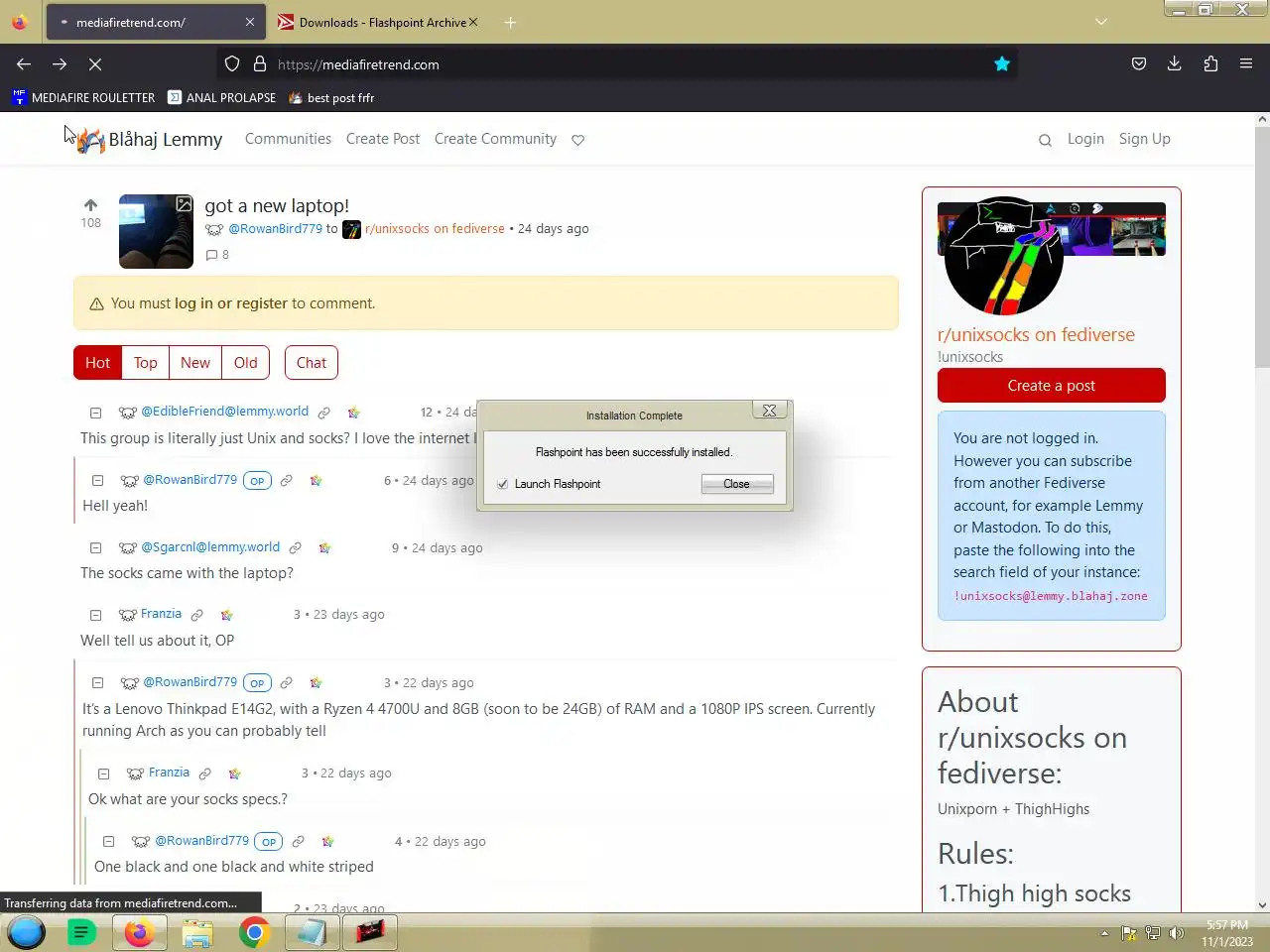Open 'r/unixsocks on fediverse' sidebar title link
Viewport: 1270px width, 952px height.
pos(1036,335)
